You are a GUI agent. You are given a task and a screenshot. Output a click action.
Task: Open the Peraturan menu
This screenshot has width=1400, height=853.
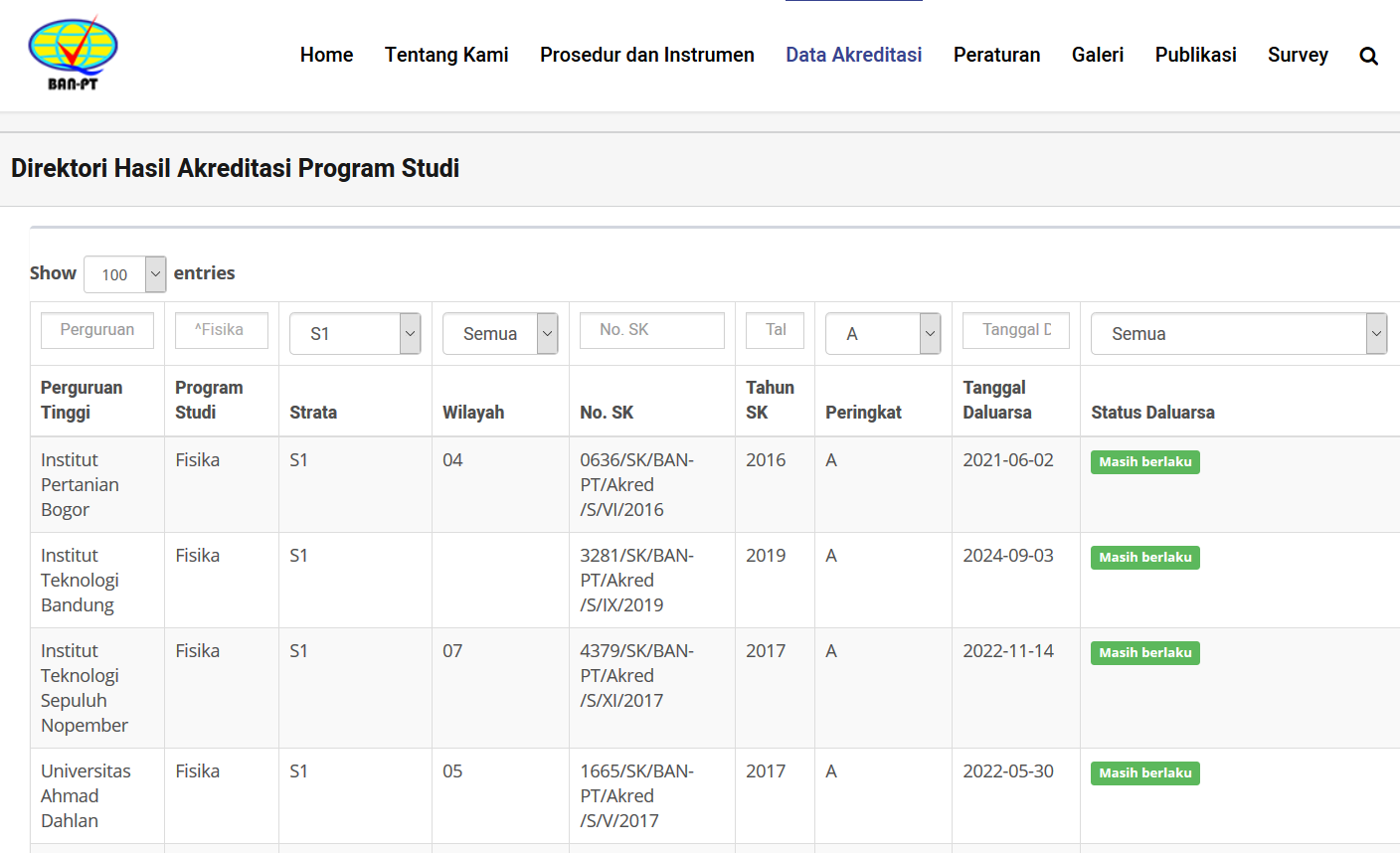[x=997, y=55]
